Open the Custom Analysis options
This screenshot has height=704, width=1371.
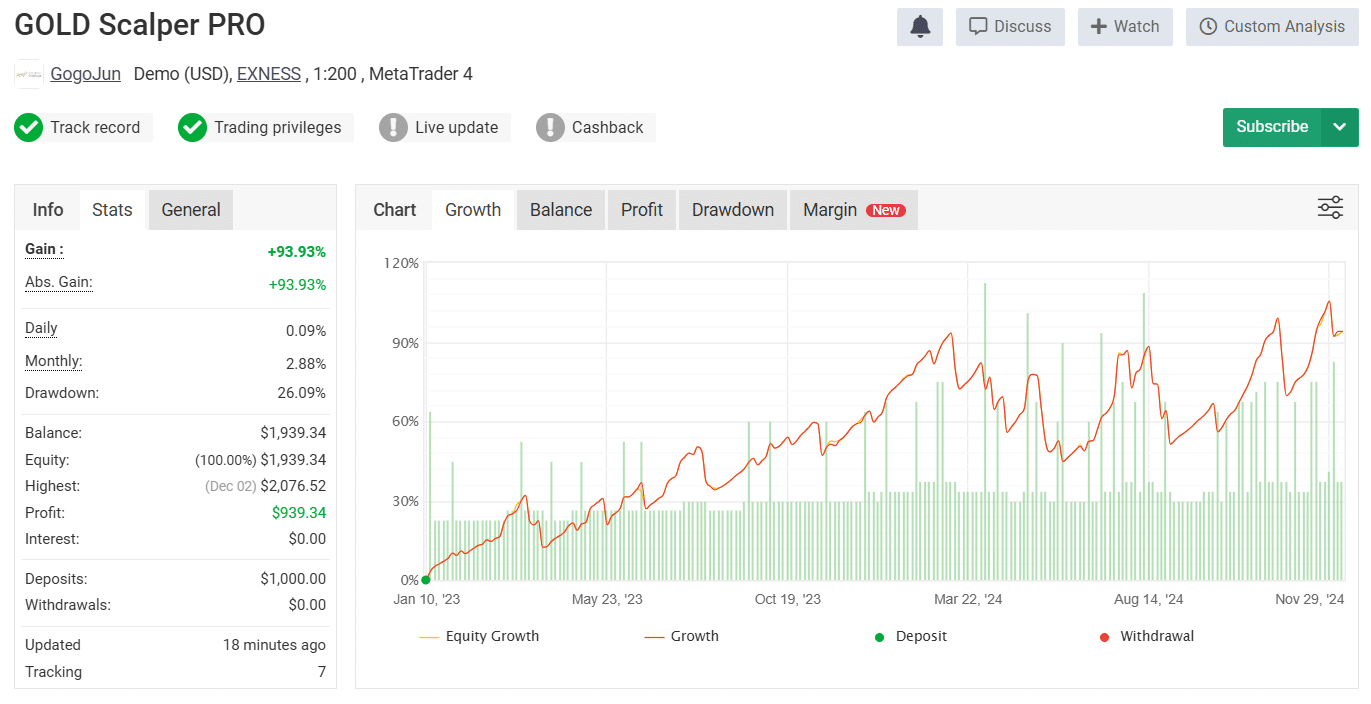[1272, 27]
